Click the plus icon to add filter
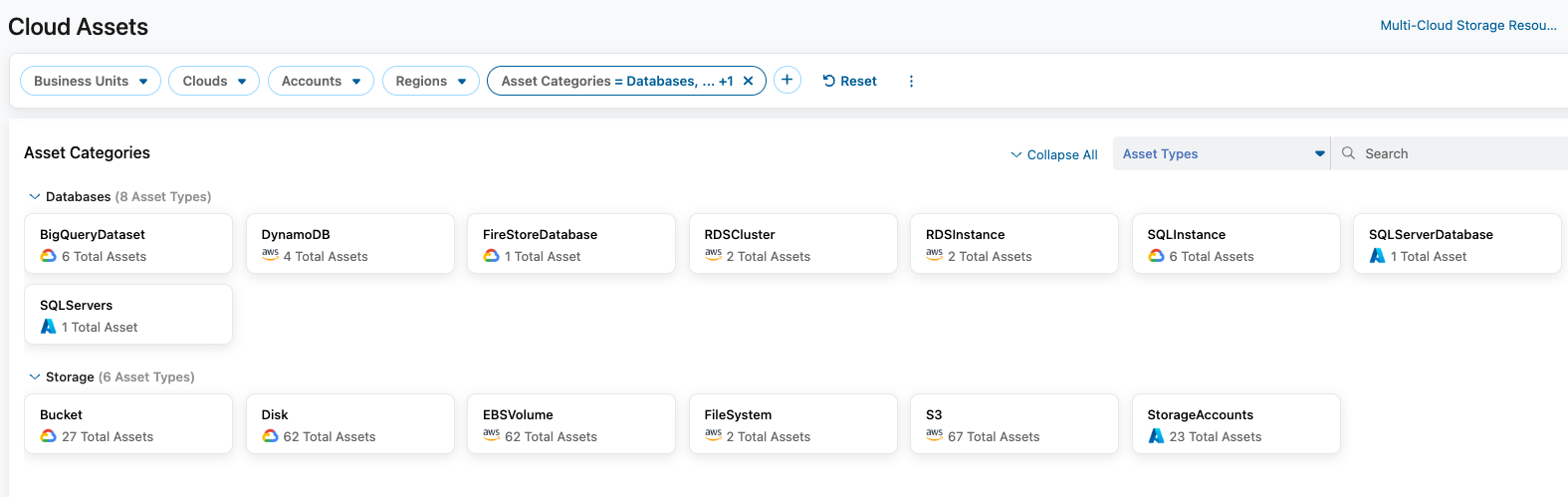This screenshot has height=497, width=1568. [x=786, y=80]
